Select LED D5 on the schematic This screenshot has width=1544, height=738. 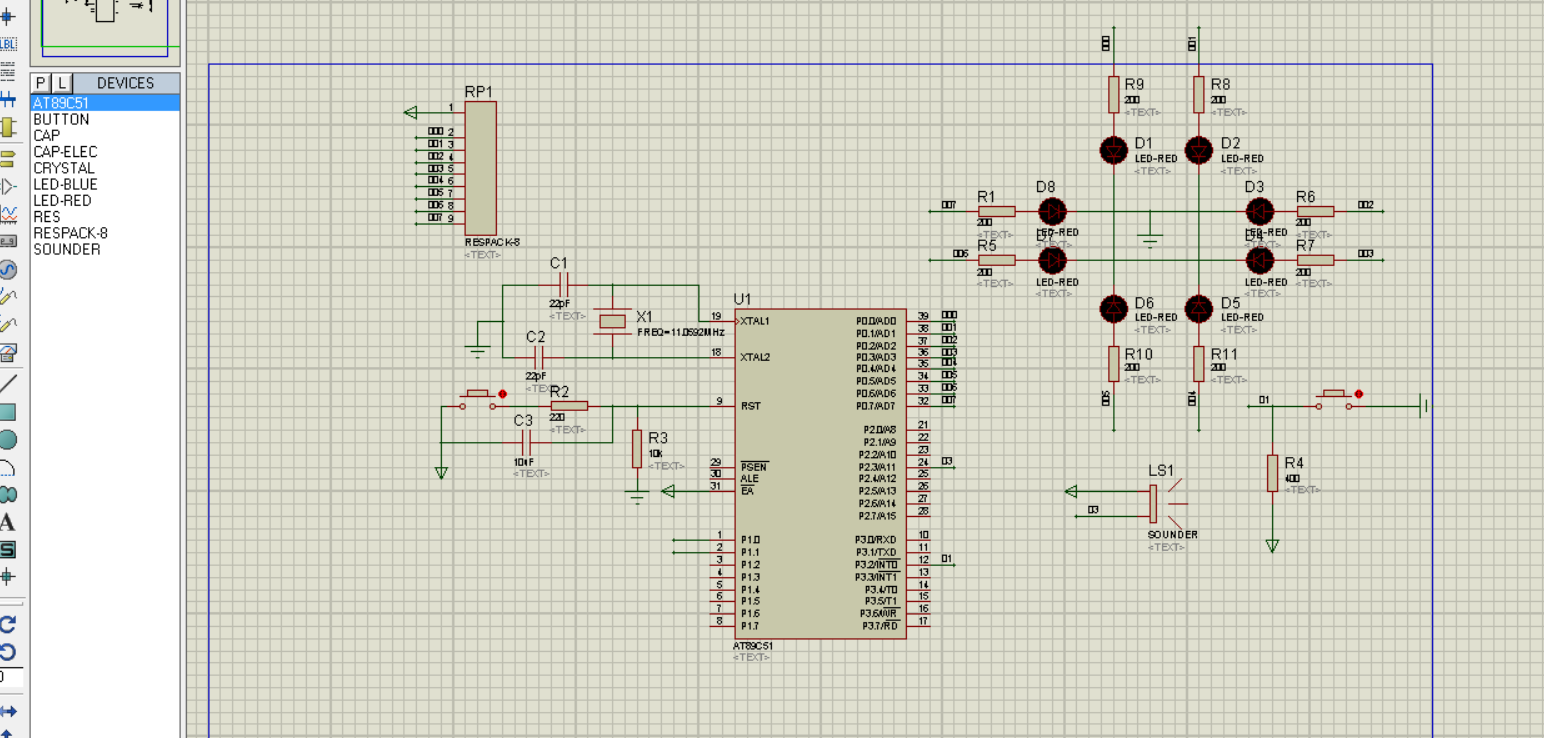(x=1199, y=308)
